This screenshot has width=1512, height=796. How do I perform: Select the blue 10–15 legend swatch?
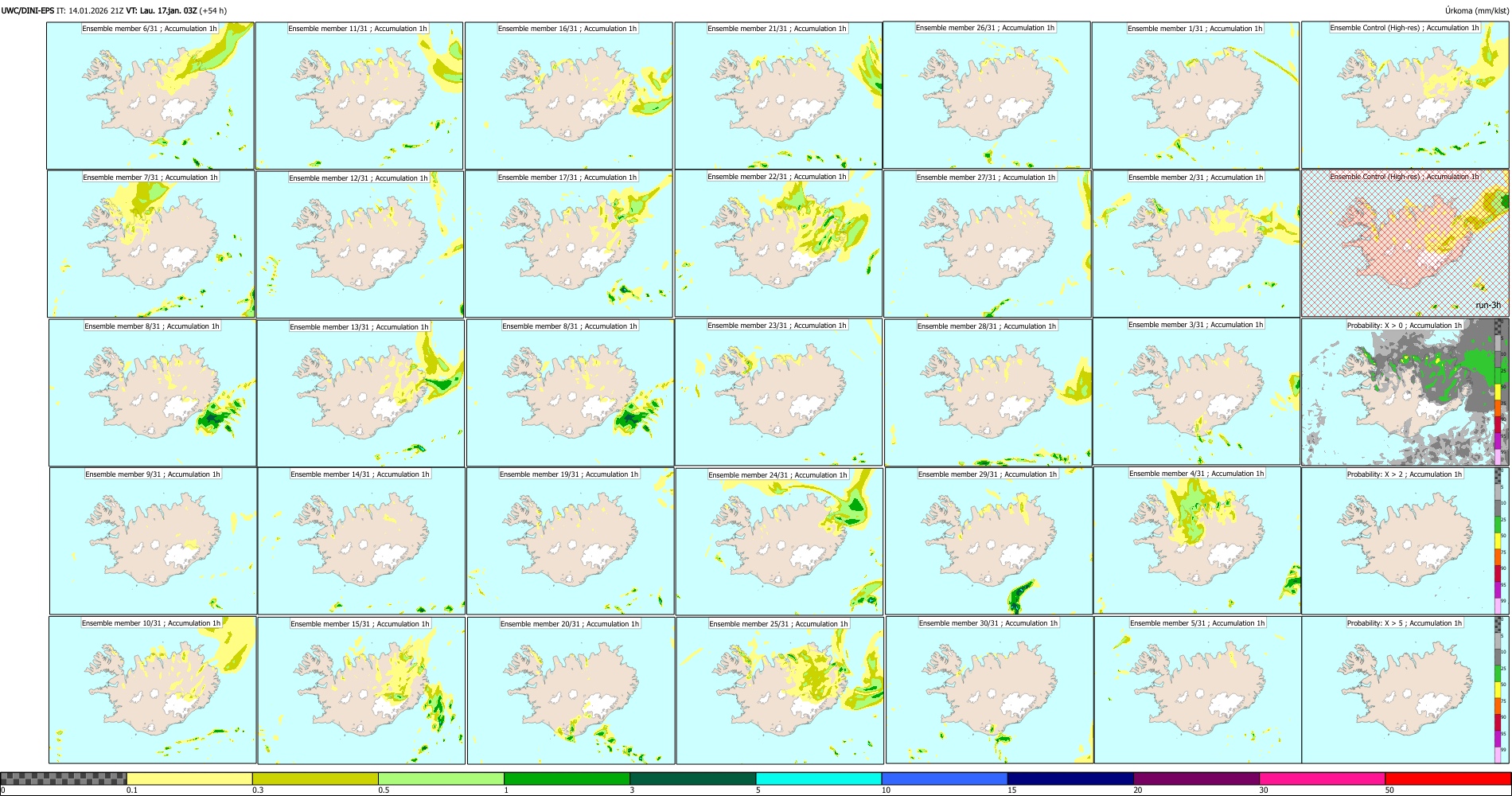tap(945, 778)
